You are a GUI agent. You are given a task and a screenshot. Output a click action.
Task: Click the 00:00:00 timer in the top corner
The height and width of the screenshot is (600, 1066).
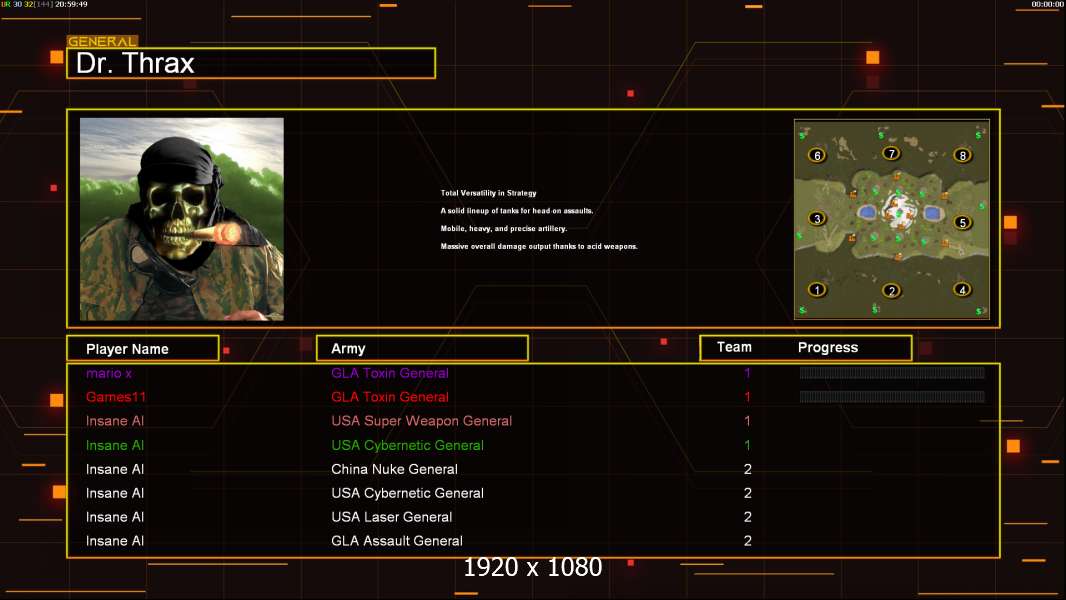point(1047,4)
